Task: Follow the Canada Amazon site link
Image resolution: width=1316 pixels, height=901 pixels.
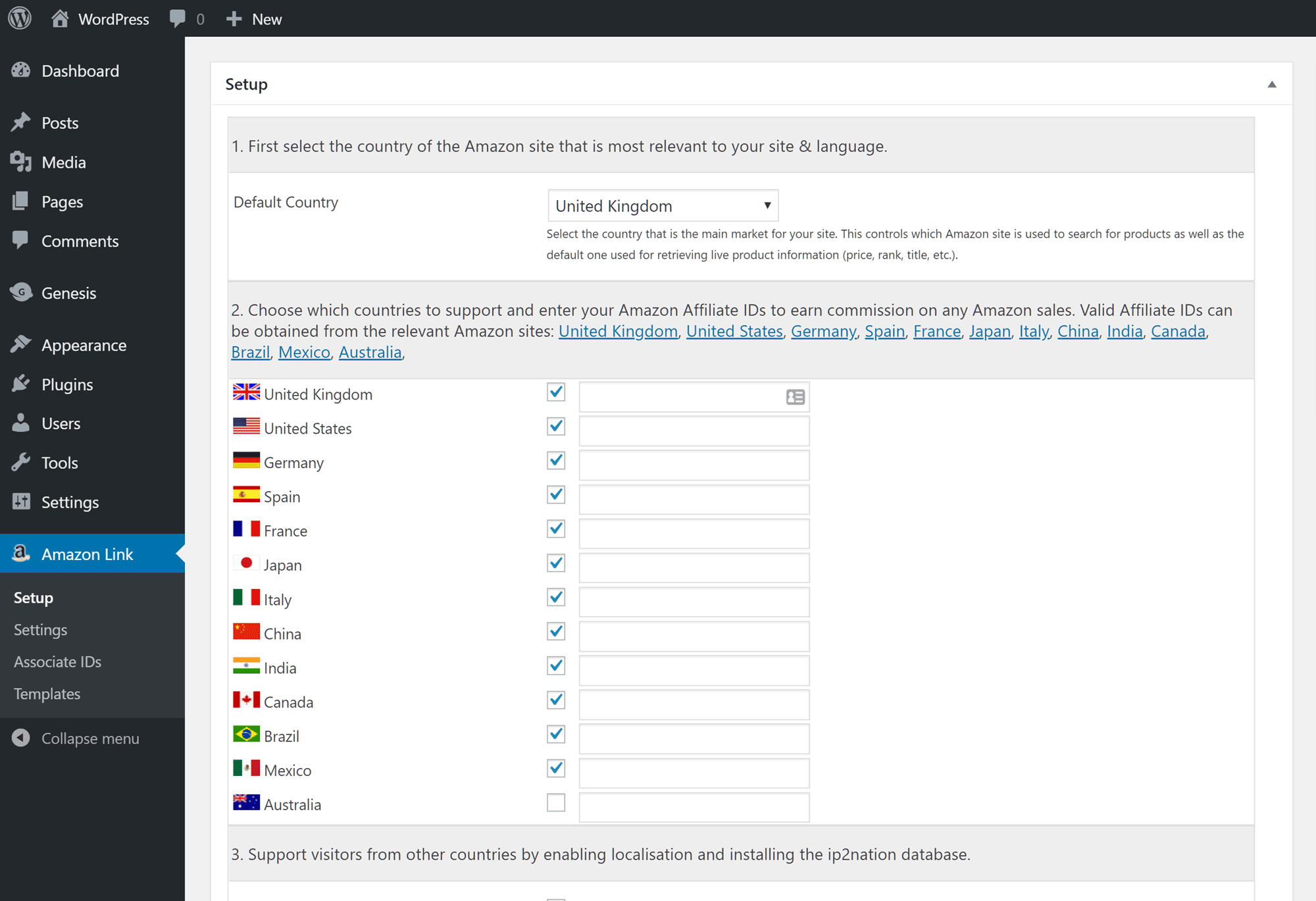Action: [1178, 331]
